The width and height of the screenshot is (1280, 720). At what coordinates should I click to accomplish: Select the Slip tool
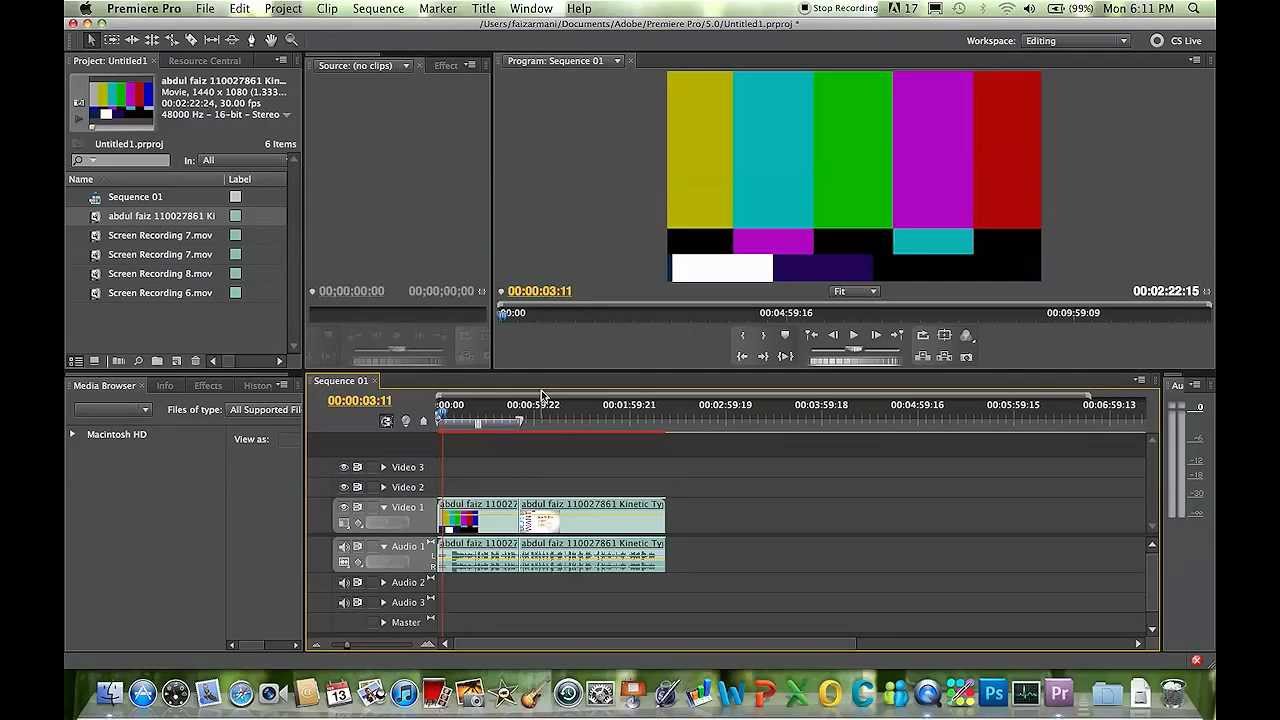point(211,40)
